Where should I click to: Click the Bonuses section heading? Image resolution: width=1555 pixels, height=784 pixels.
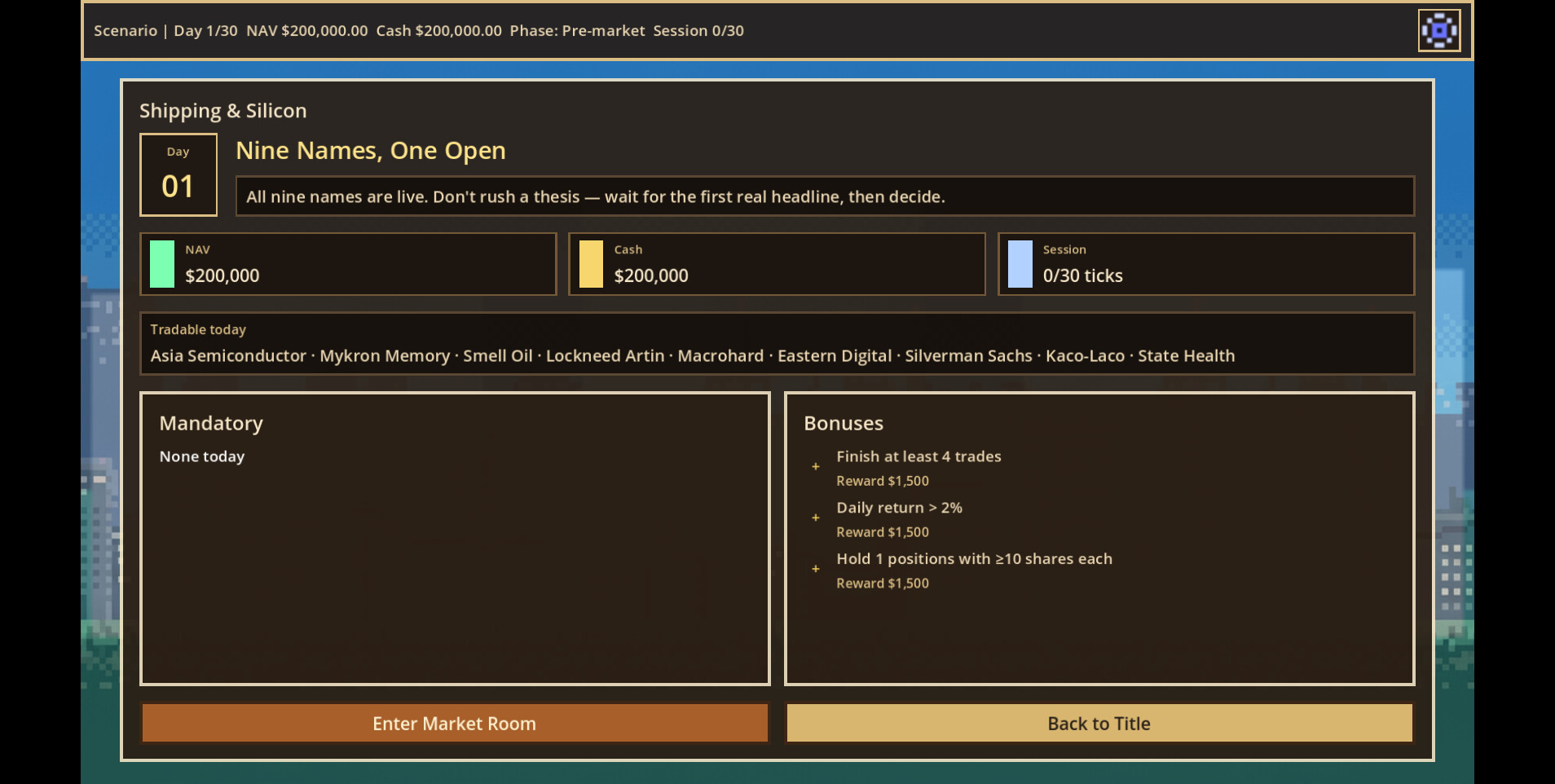(x=844, y=424)
